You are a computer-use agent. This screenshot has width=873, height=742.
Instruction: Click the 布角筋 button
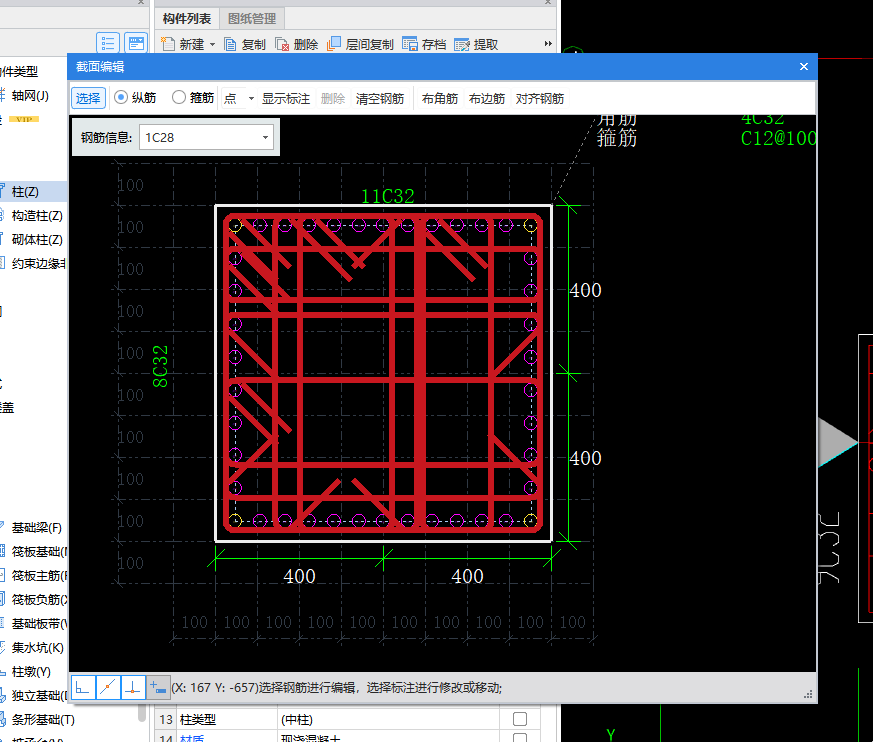[440, 99]
